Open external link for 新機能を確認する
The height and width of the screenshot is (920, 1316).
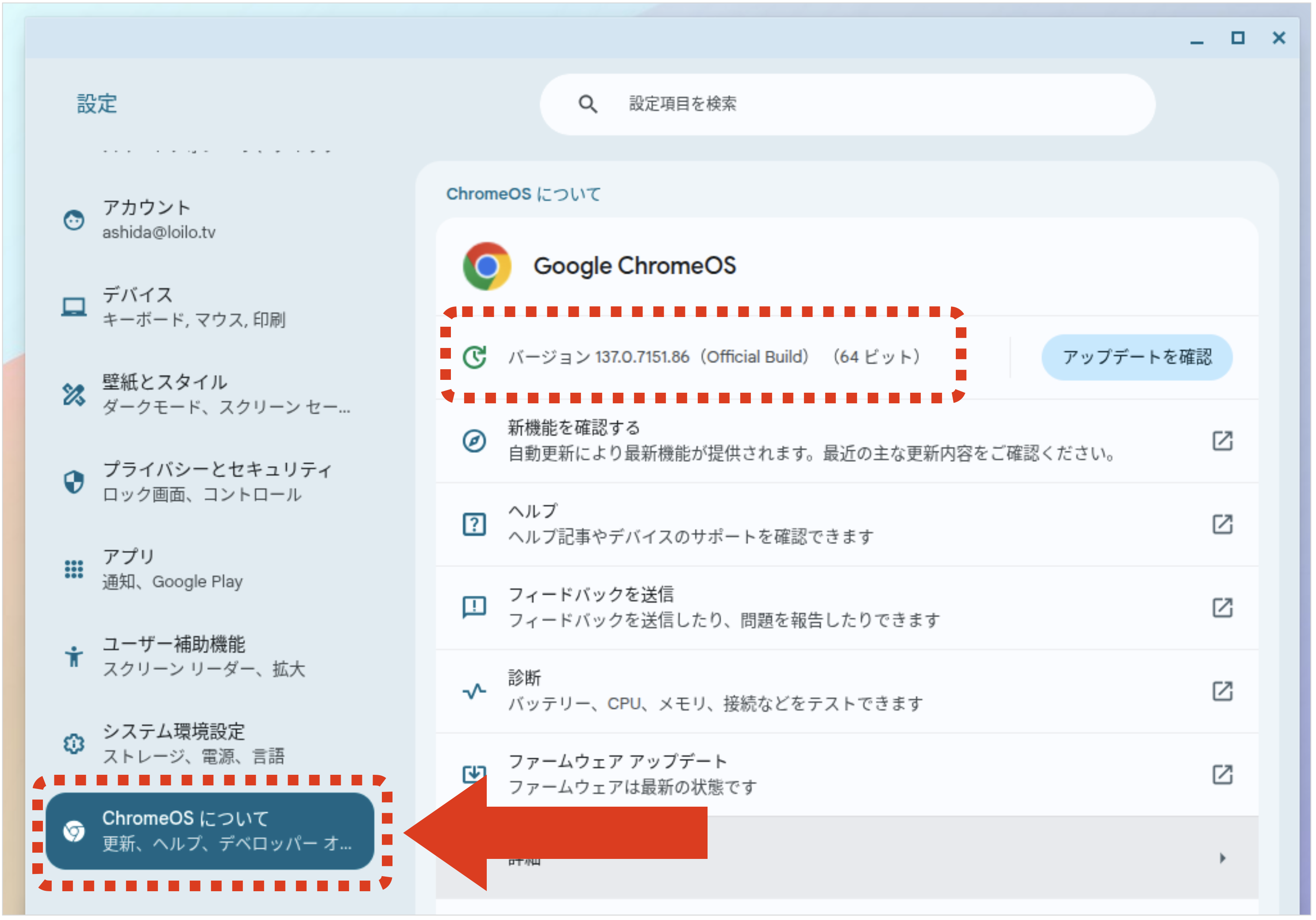pyautogui.click(x=1224, y=442)
